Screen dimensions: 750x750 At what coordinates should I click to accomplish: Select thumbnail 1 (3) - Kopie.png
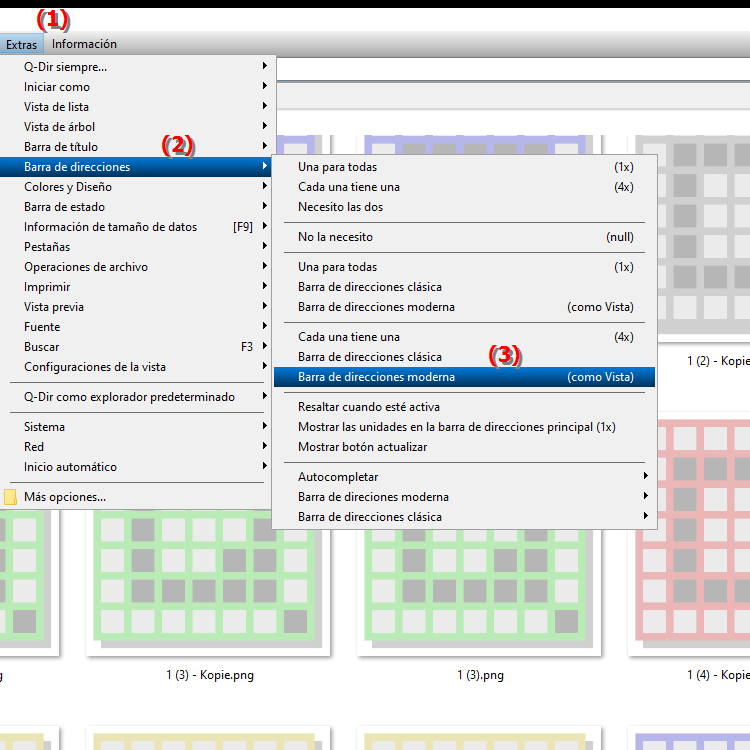208,584
